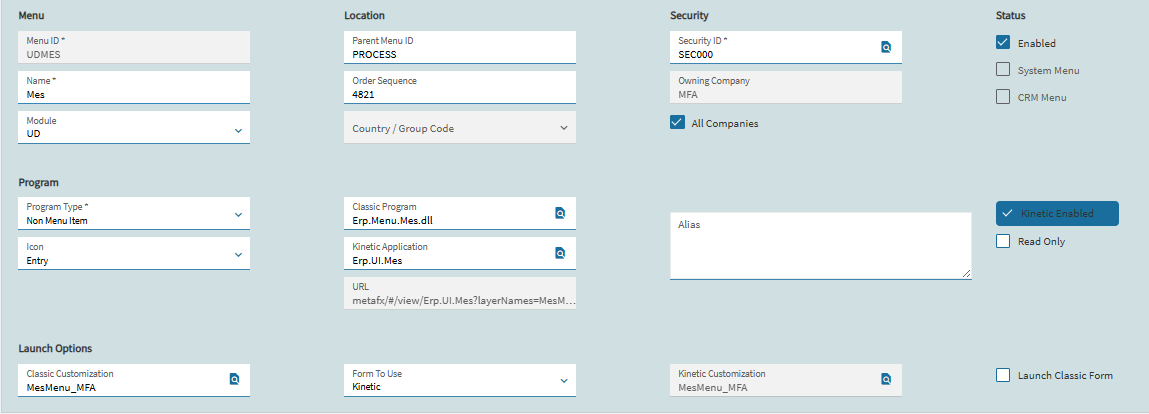
Task: Open Security ID search lookup icon
Action: click(885, 48)
